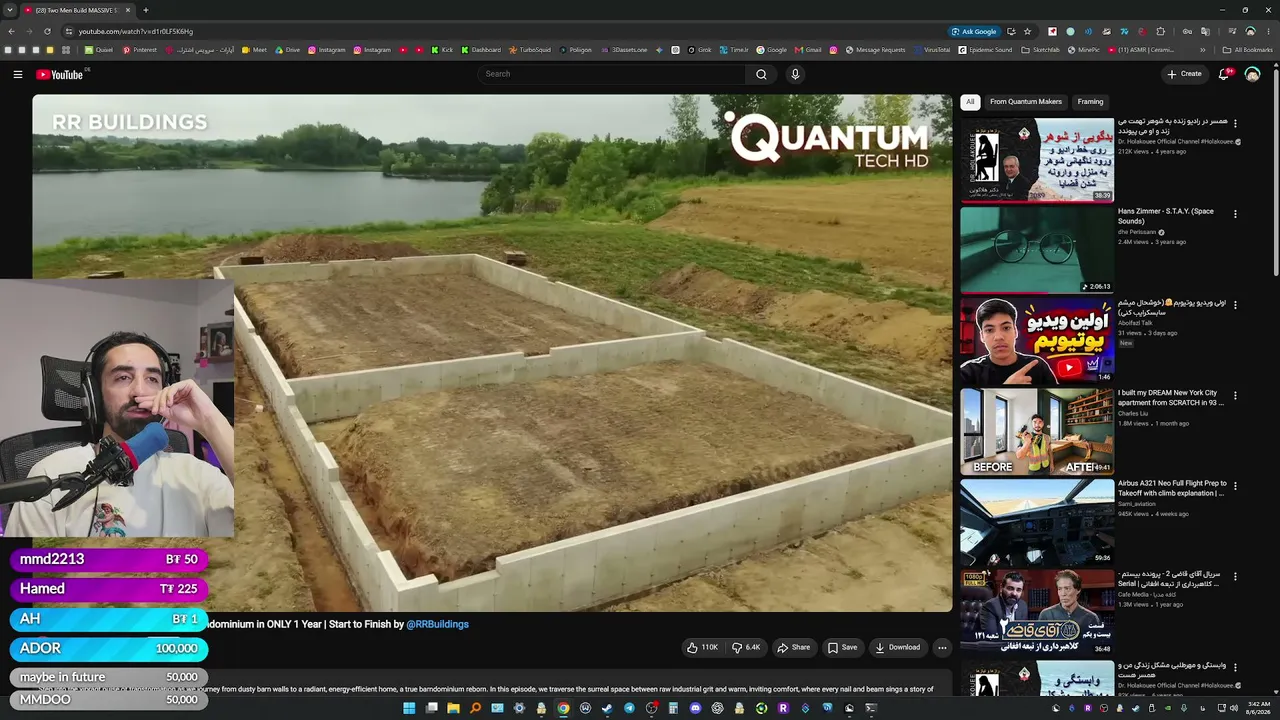Open Discord from the taskbar
Screen dimensions: 1280x720
[x=695, y=709]
